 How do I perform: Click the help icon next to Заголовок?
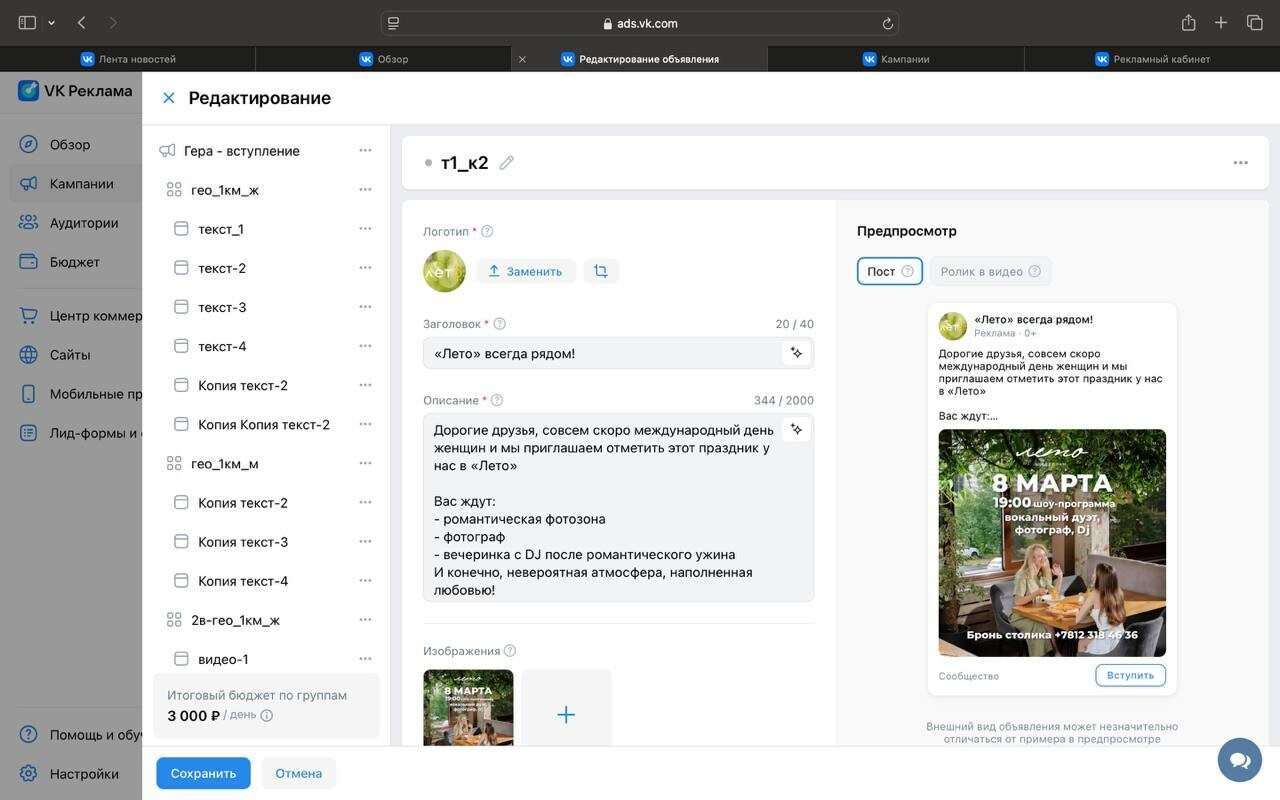(x=500, y=324)
